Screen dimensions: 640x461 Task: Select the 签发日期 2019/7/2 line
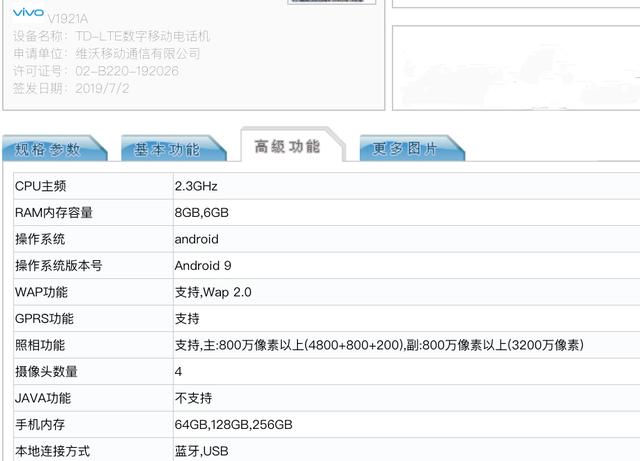(71, 88)
